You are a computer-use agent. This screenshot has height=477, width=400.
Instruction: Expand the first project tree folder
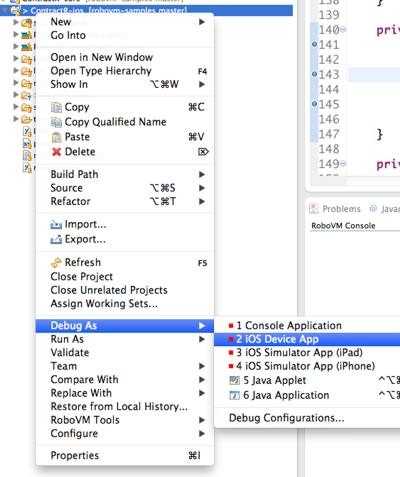[16, 22]
